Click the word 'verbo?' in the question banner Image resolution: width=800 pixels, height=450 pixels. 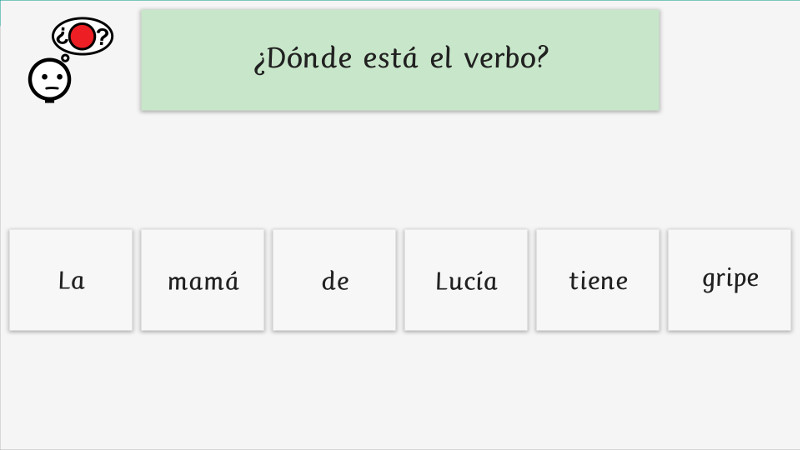(x=506, y=58)
